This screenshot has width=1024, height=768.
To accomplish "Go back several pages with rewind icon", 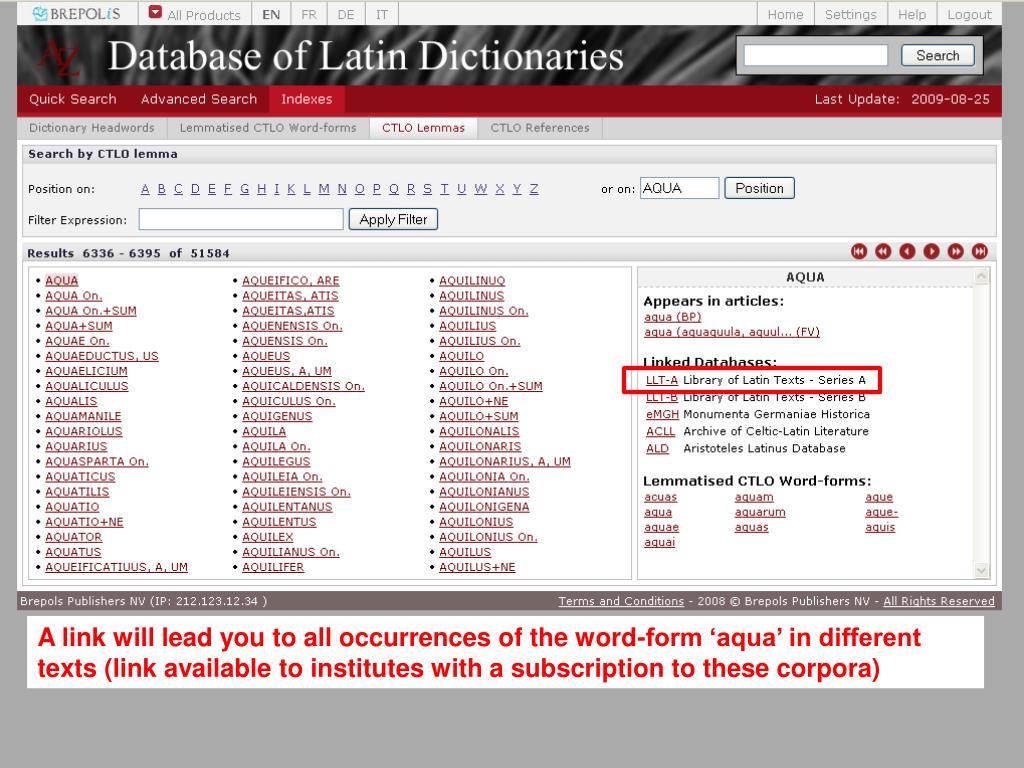I will coord(883,251).
